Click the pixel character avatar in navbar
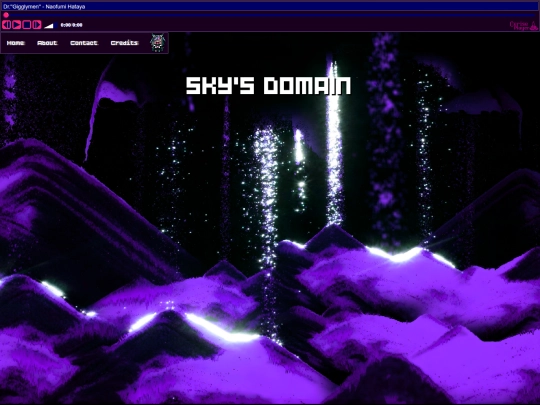540x405 pixels. point(157,43)
